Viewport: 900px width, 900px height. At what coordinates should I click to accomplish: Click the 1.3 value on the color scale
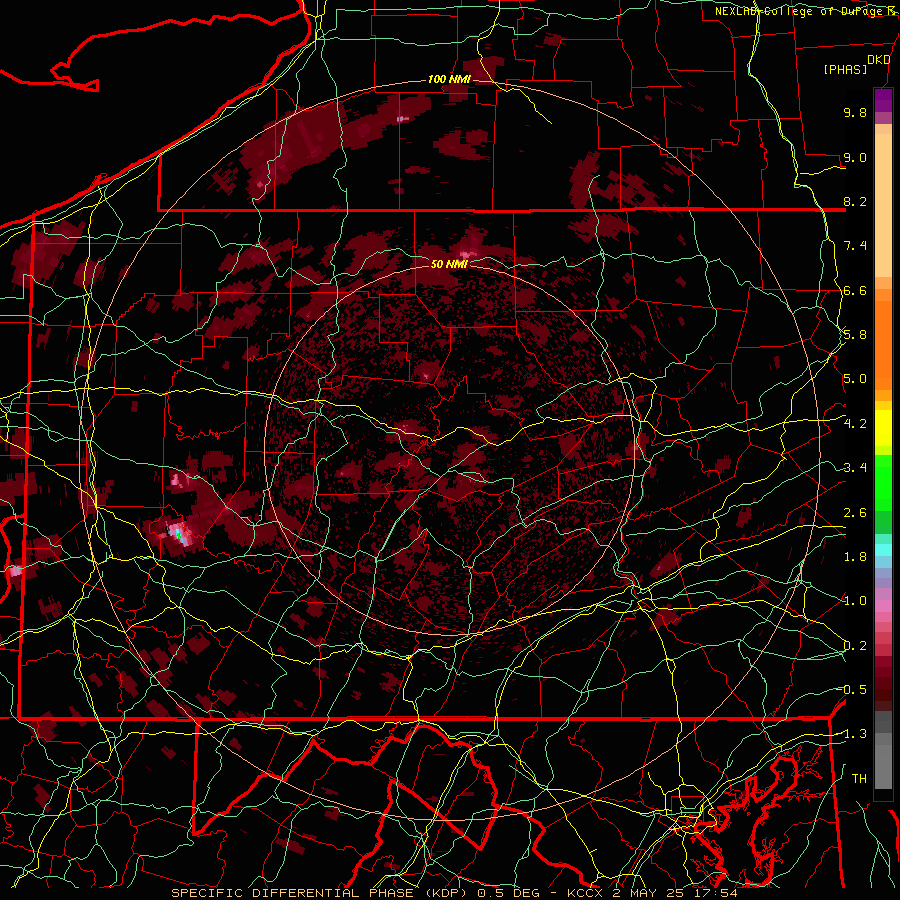(x=855, y=734)
